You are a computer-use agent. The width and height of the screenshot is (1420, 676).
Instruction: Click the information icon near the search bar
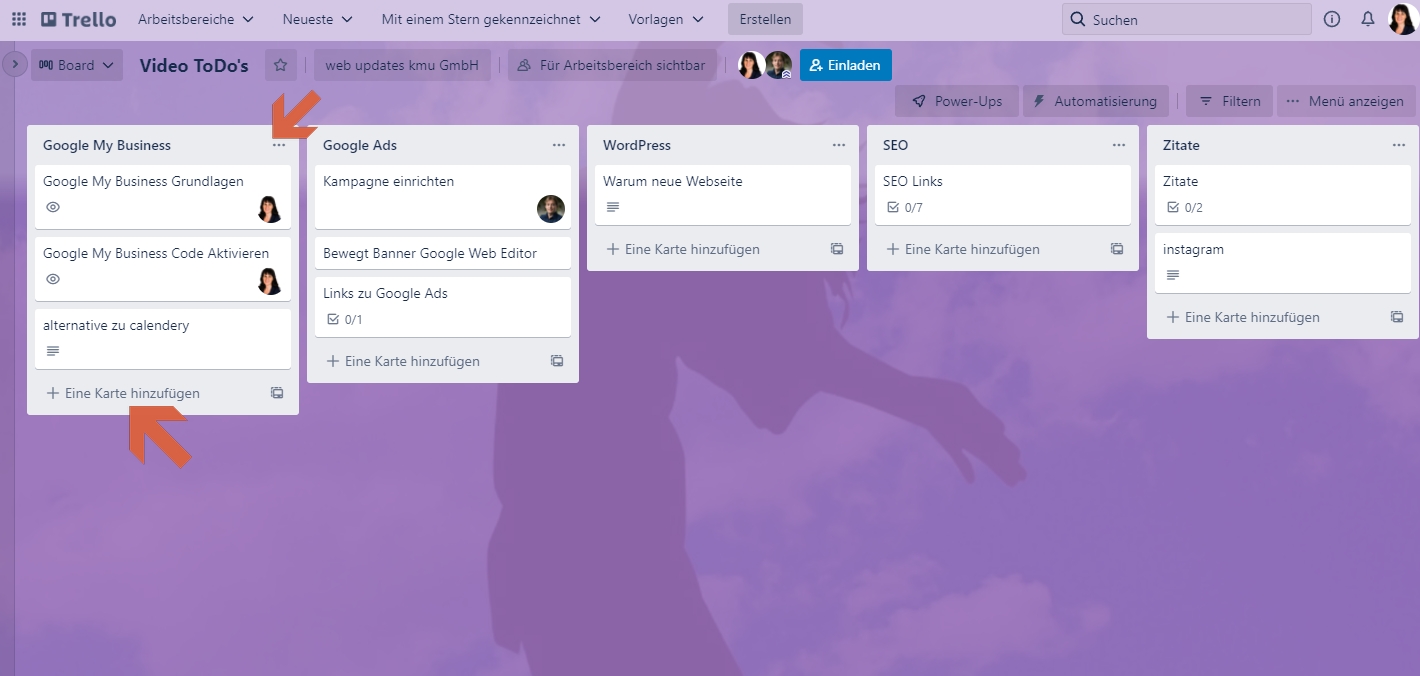point(1333,18)
